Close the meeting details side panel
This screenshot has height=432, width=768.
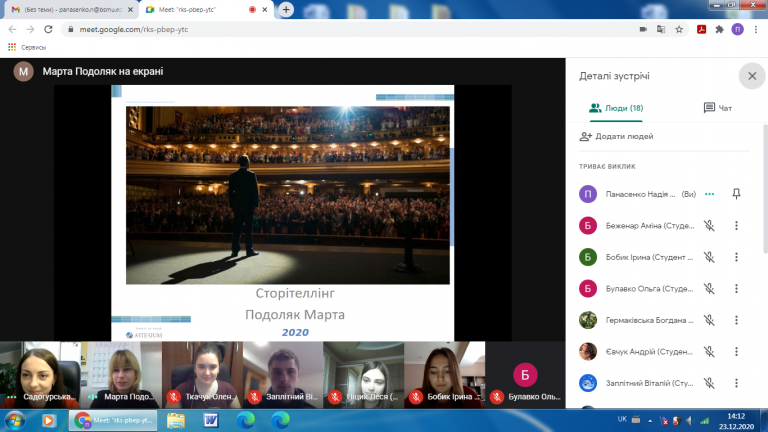tap(752, 75)
